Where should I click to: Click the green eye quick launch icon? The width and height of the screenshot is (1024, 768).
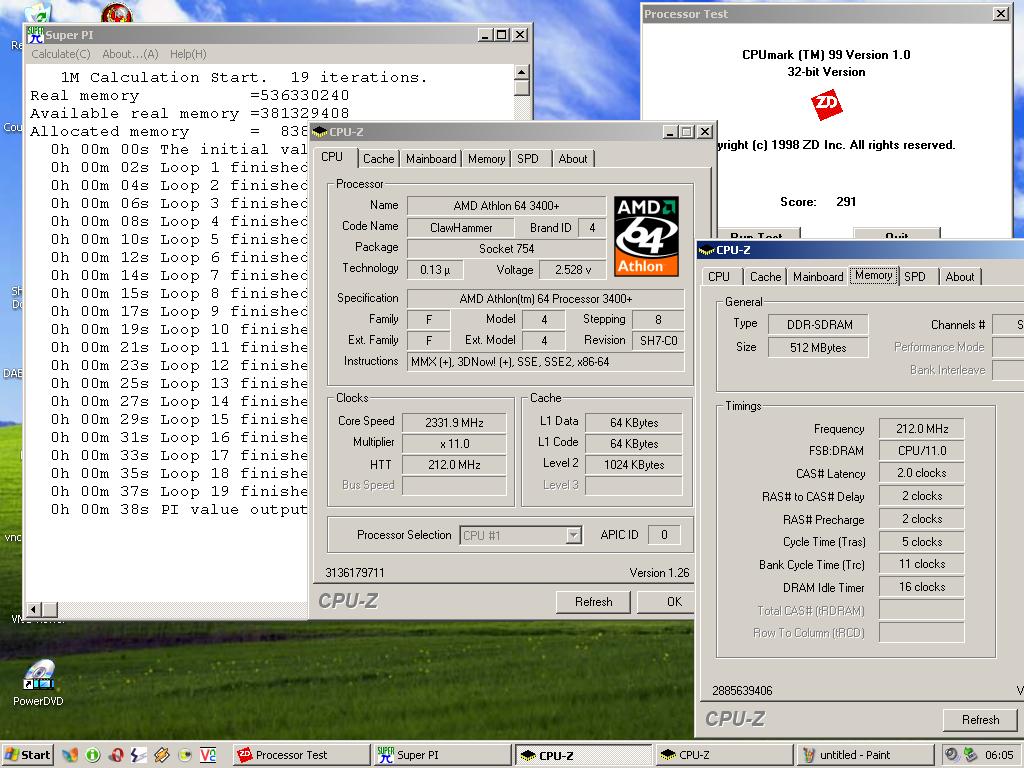click(185, 755)
